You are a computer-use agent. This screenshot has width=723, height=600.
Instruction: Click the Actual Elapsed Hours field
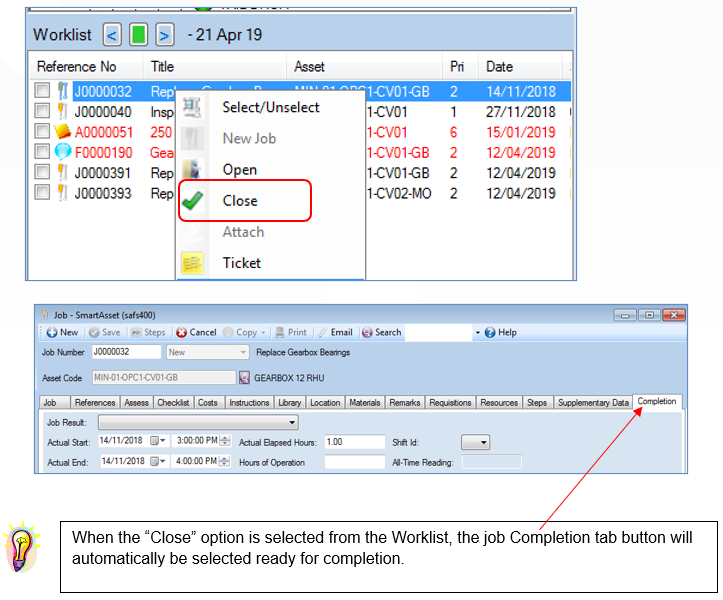[354, 442]
